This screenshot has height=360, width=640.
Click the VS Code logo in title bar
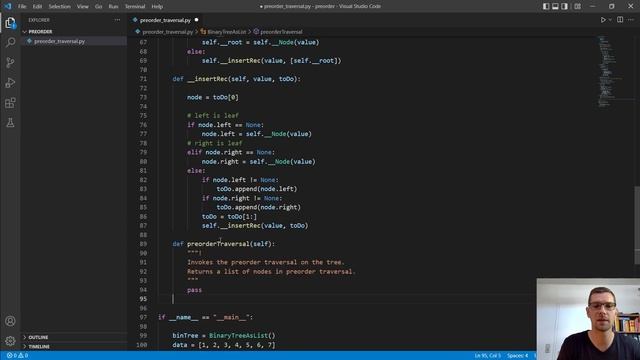click(x=8, y=6)
